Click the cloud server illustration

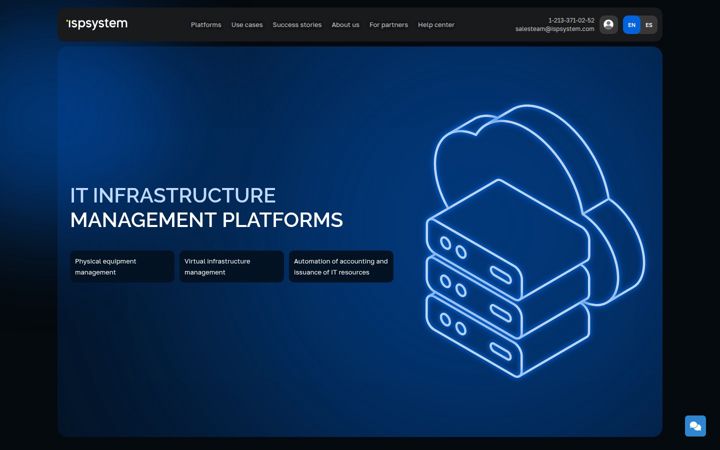(x=535, y=241)
